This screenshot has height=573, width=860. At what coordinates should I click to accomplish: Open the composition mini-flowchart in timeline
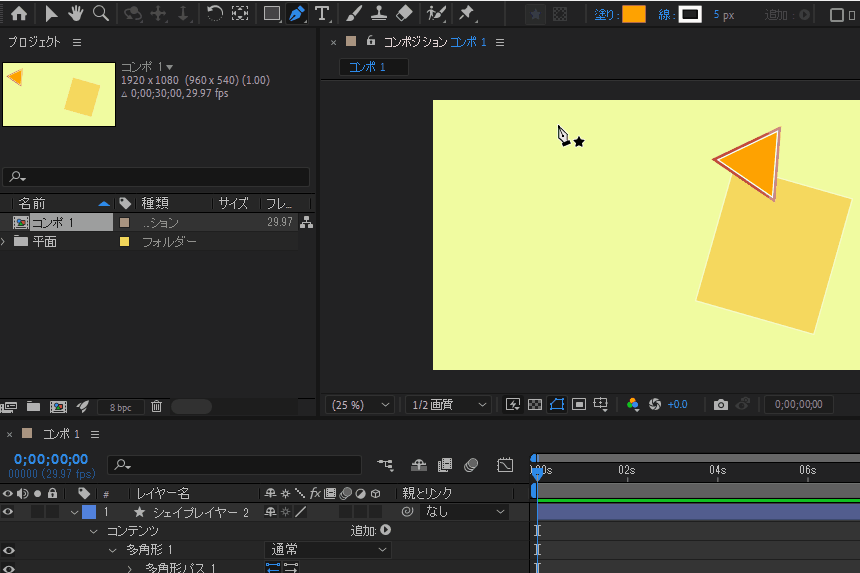pyautogui.click(x=386, y=465)
